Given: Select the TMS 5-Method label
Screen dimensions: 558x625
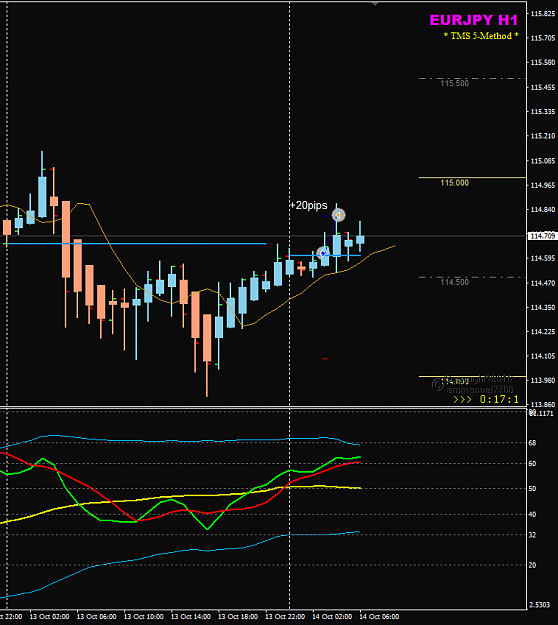Looking at the screenshot, I should (481, 36).
